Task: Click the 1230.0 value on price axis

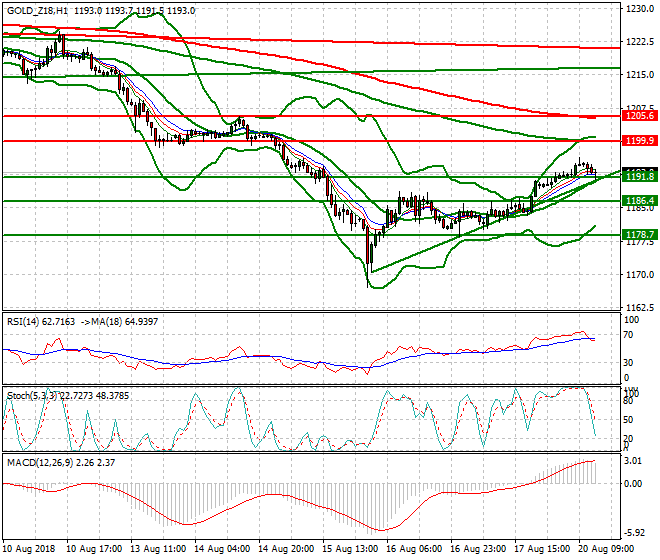Action: click(637, 9)
